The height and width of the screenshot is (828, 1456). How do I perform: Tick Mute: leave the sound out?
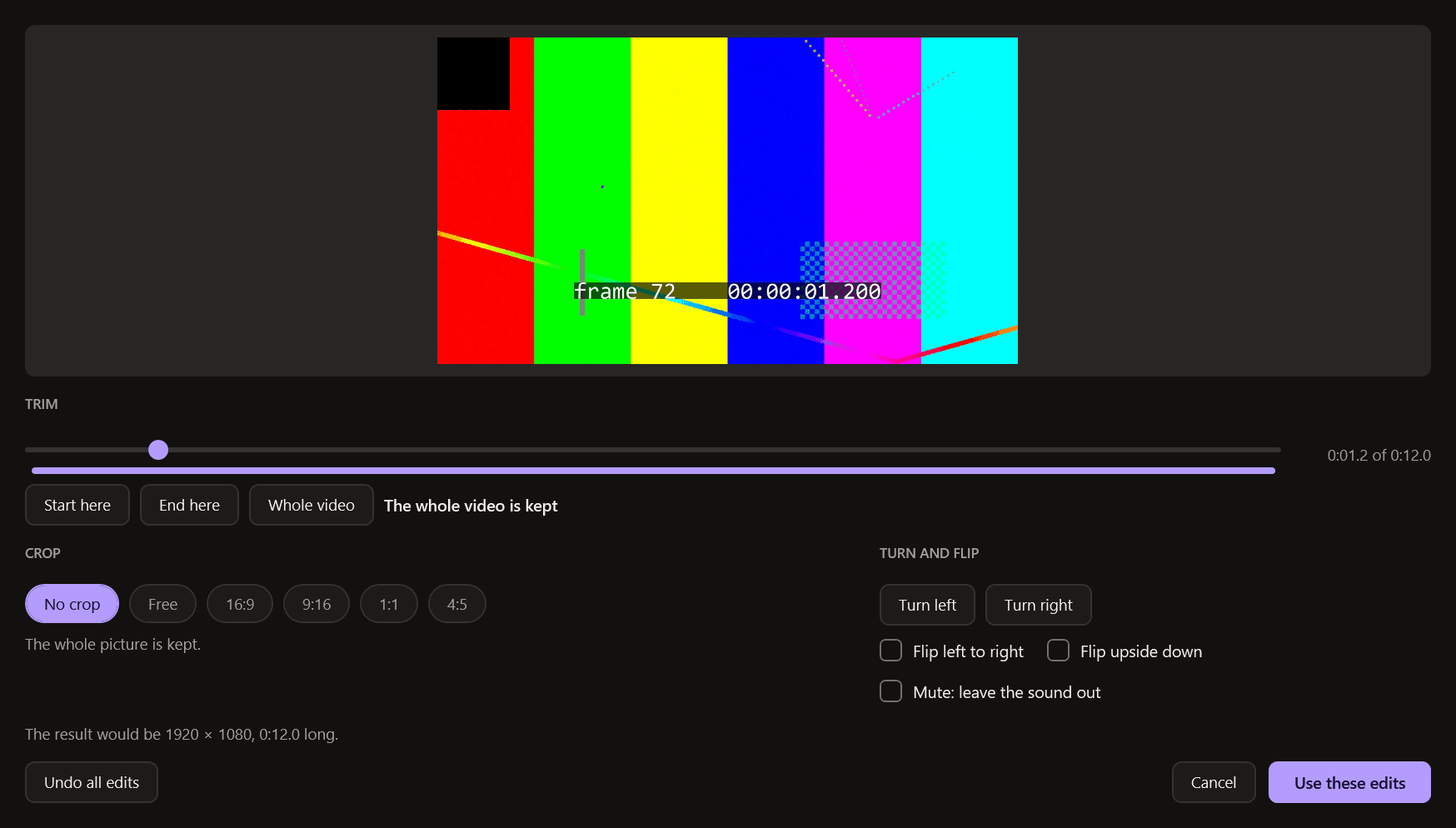click(891, 691)
